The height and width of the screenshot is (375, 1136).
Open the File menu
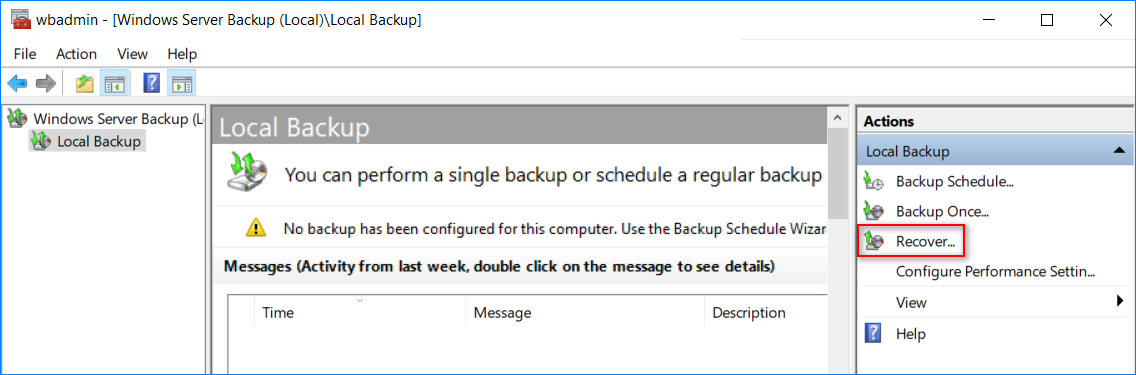[25, 54]
